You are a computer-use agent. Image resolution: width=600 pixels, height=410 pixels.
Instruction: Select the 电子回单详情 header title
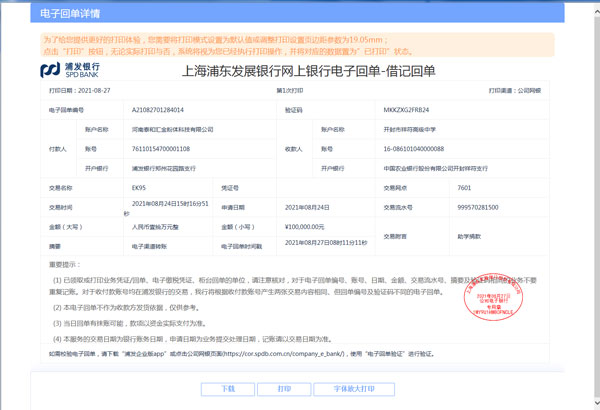click(x=70, y=14)
